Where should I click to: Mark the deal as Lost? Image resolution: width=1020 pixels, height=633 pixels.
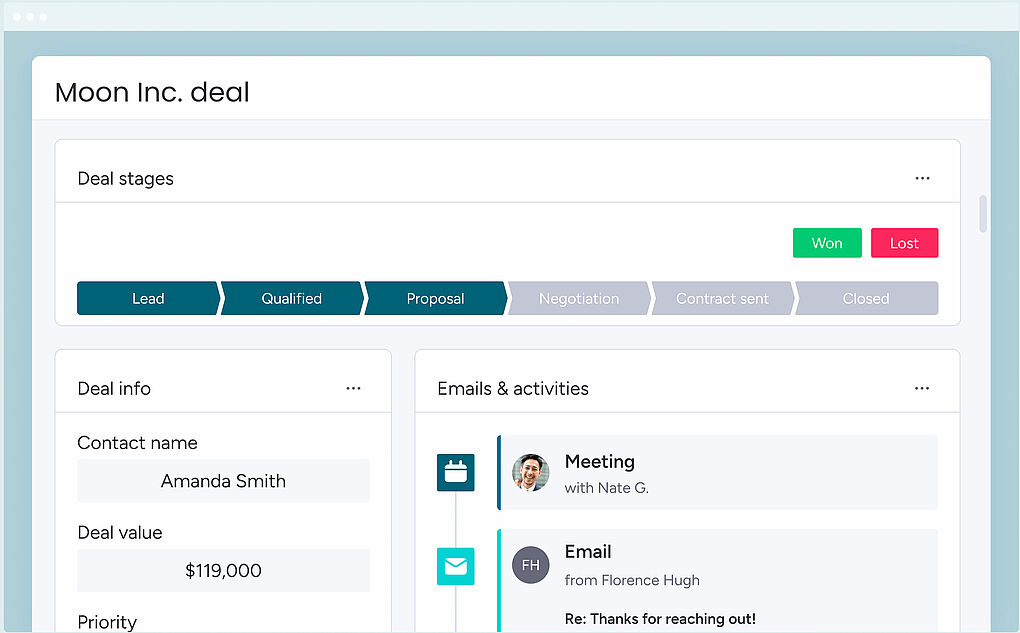(904, 243)
